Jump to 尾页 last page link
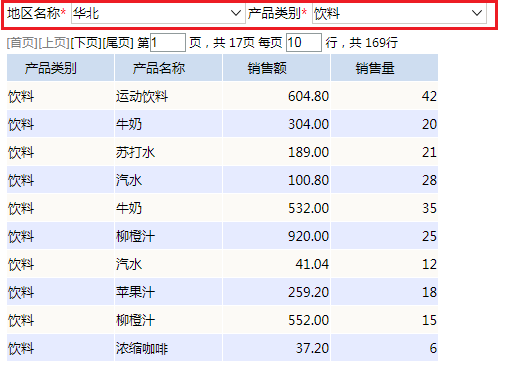 (x=118, y=43)
